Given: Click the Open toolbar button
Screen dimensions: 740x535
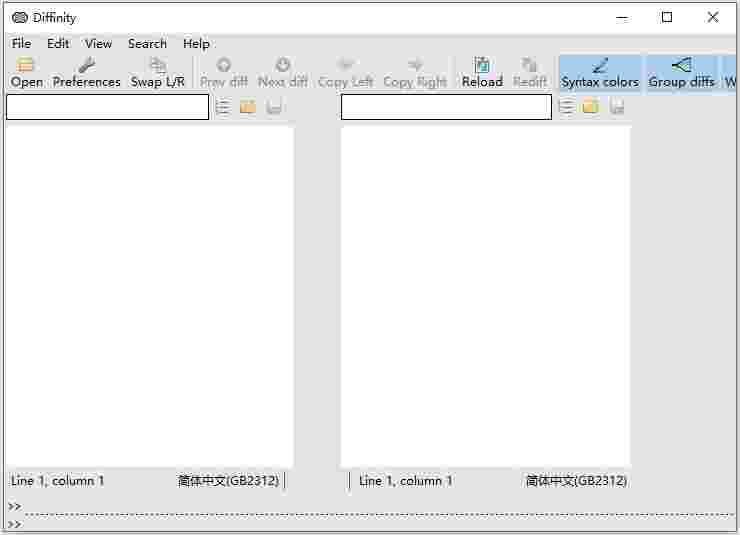Looking at the screenshot, I should tap(27, 72).
